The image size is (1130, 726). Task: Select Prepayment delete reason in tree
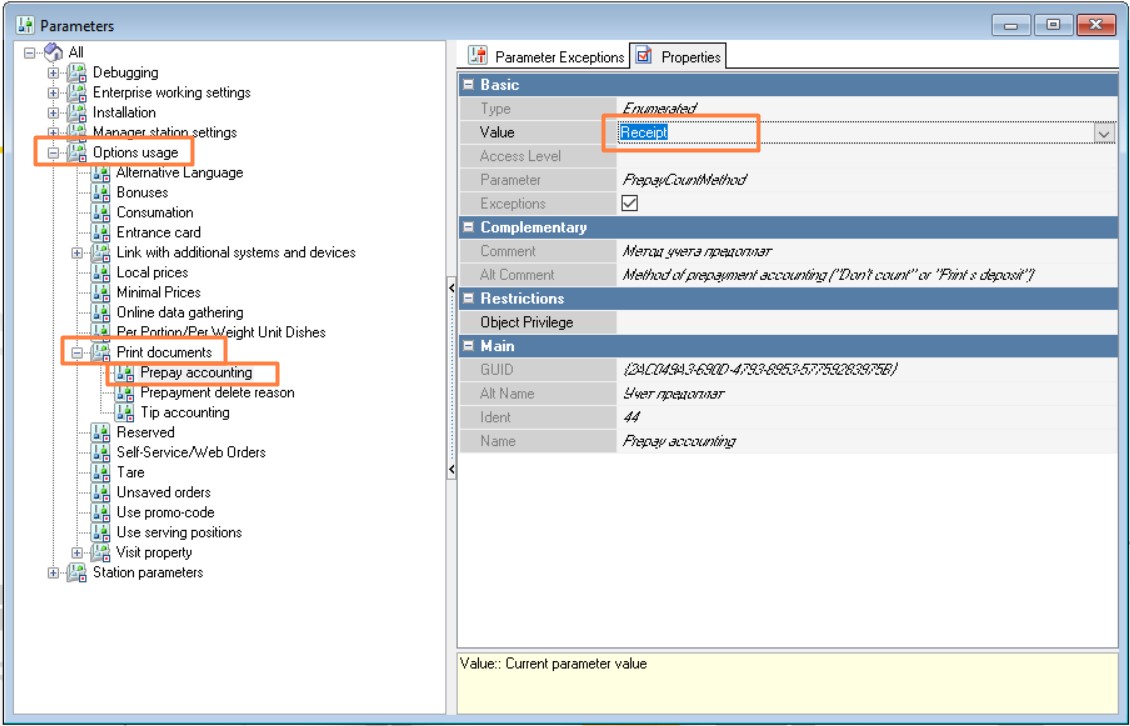(217, 393)
